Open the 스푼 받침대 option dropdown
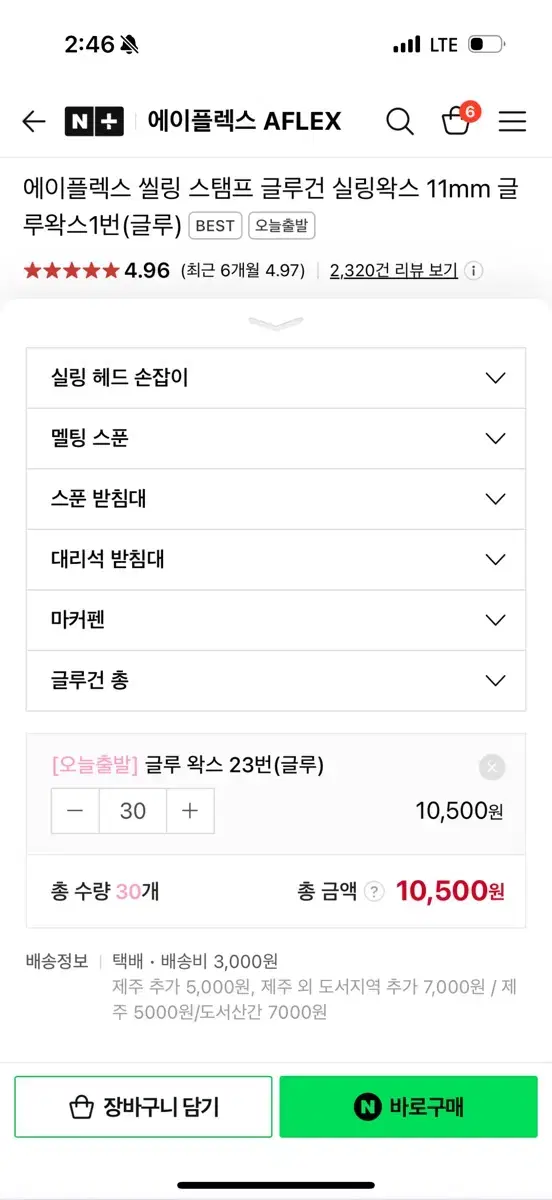 [x=276, y=499]
